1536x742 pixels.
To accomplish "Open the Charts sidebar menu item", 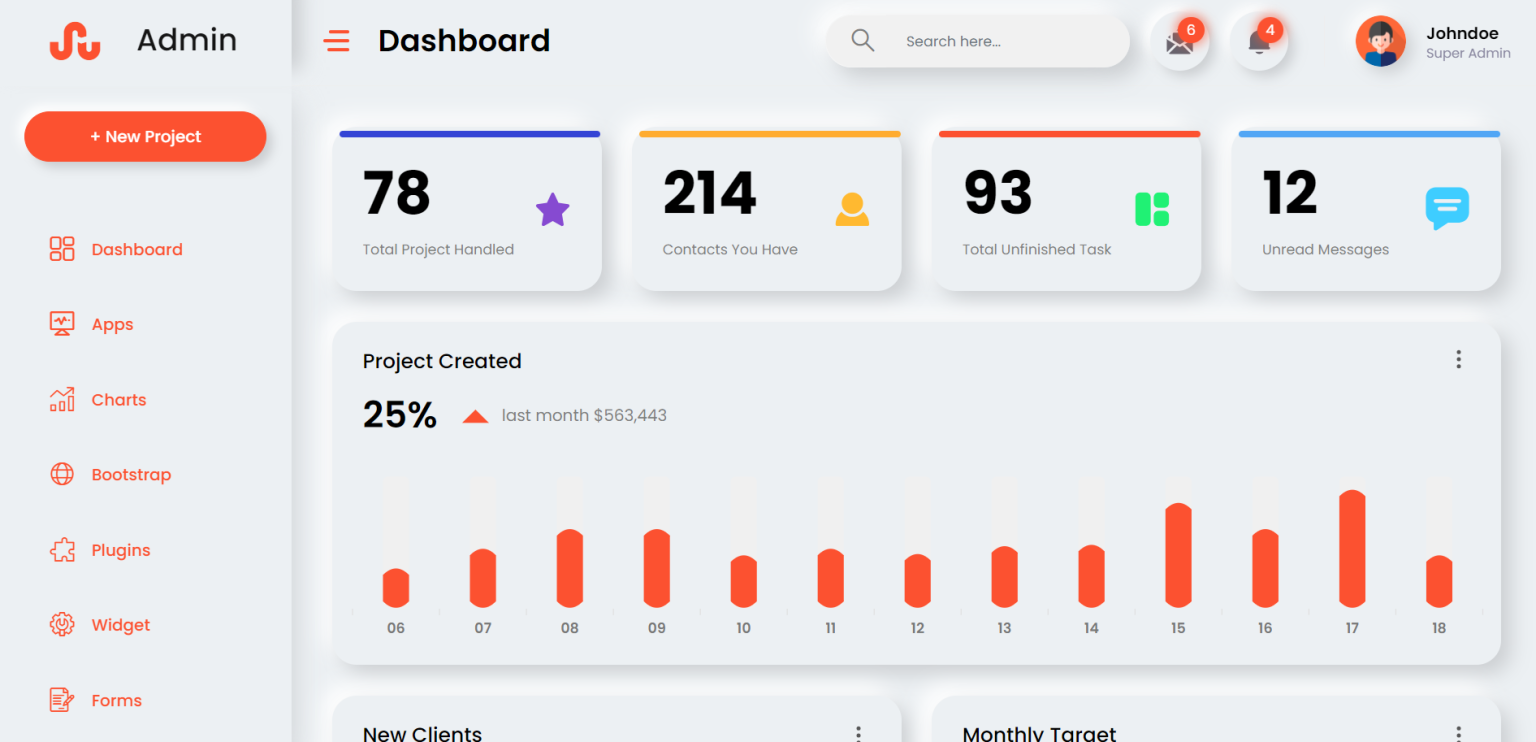I will coord(118,400).
